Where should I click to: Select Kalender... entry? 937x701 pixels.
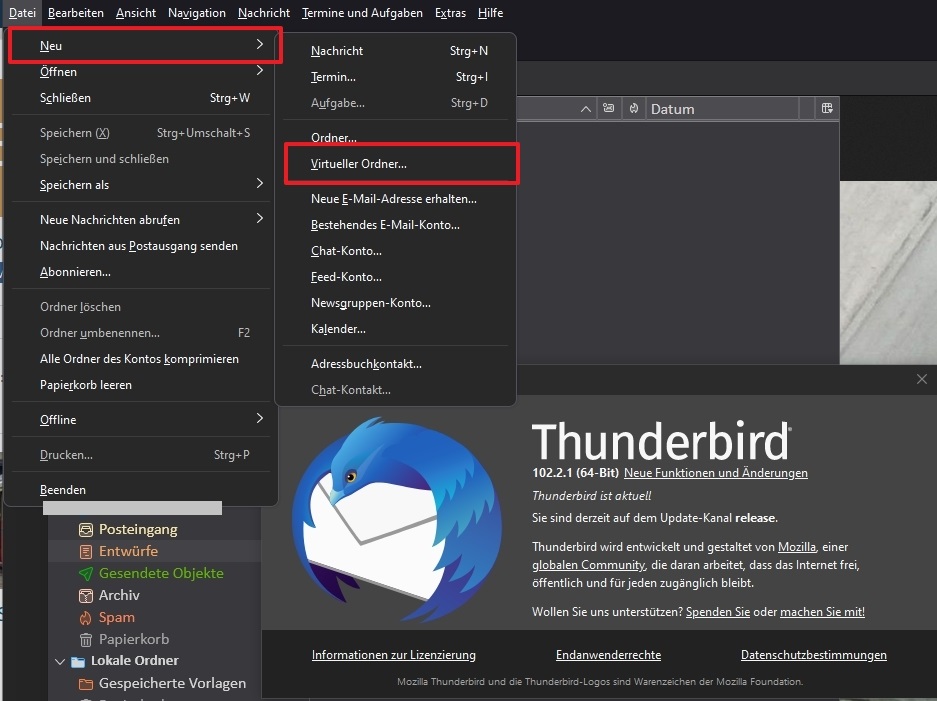coord(395,329)
